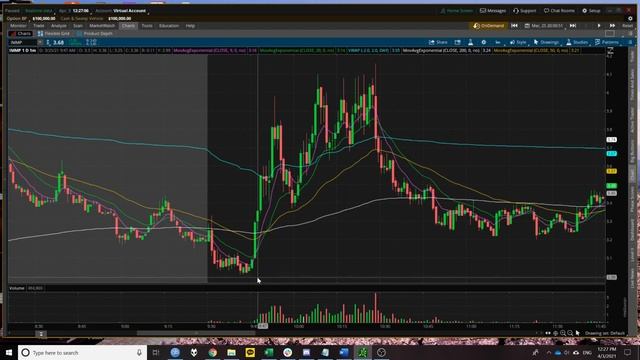Open Messages

click(493, 11)
